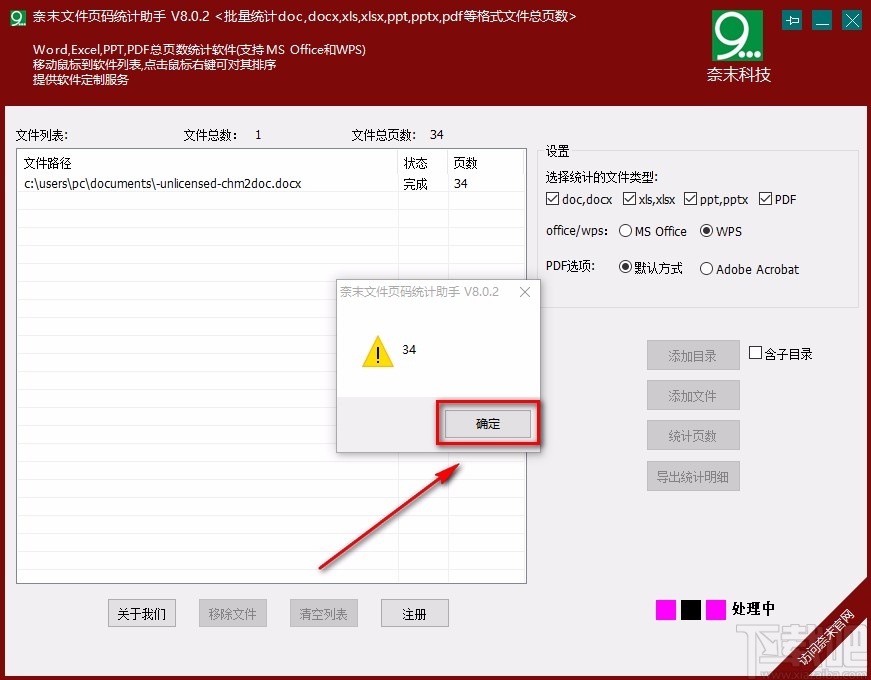Sort by 状态 column header
The height and width of the screenshot is (680, 871).
[423, 163]
